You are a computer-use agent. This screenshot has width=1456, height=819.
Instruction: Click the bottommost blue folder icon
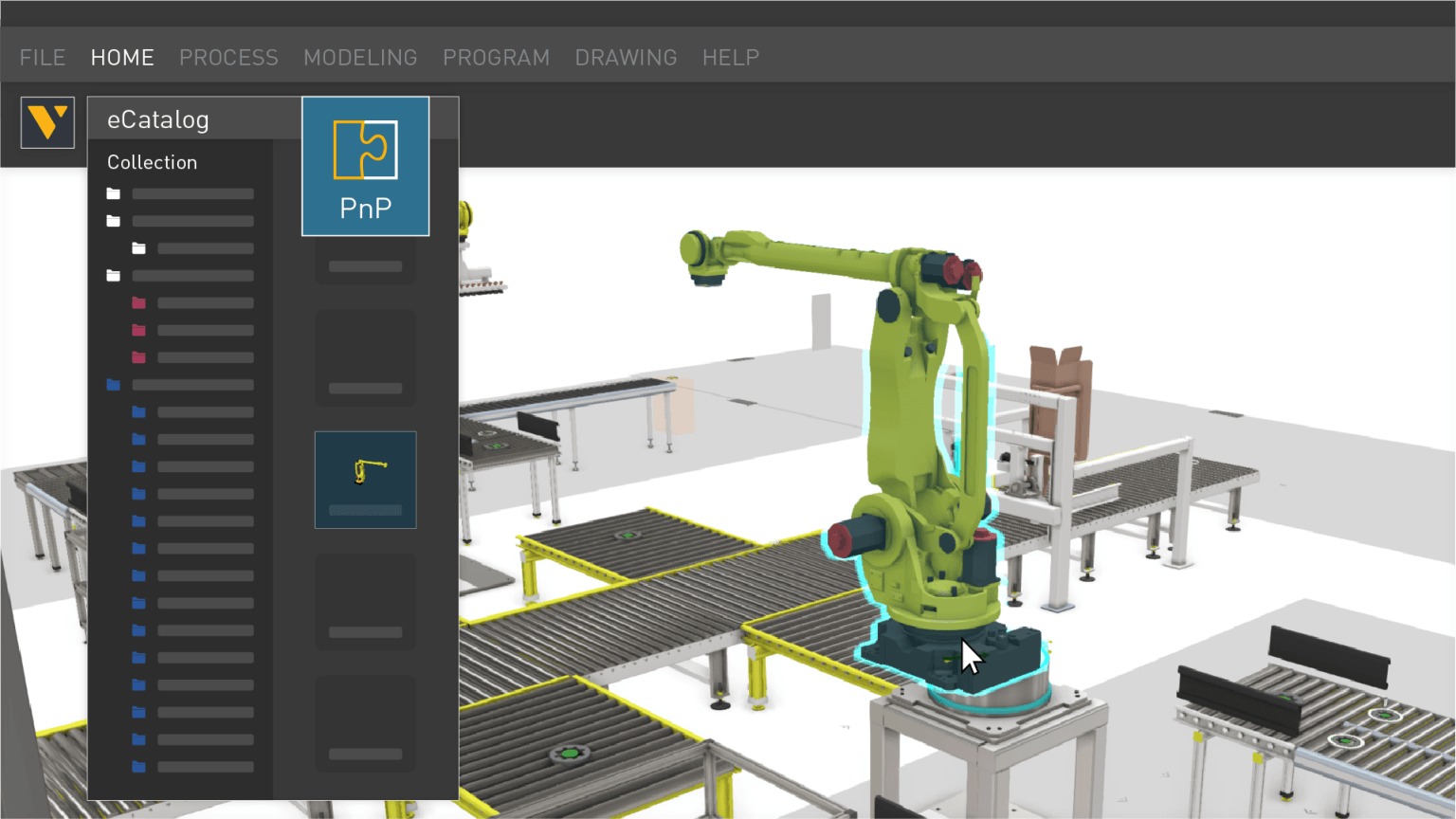138,769
